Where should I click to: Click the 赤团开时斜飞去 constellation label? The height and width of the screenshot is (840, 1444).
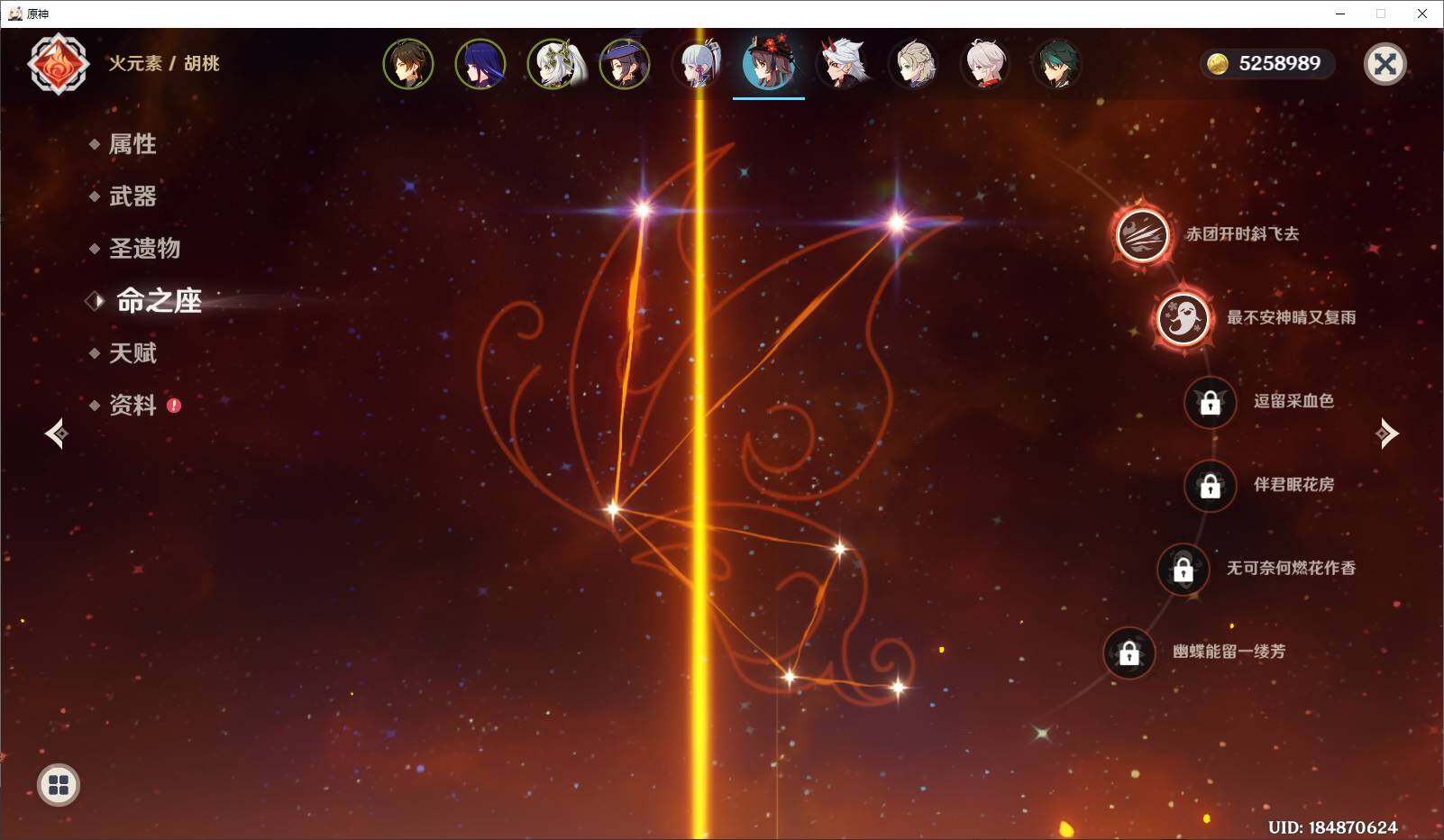tap(1242, 234)
